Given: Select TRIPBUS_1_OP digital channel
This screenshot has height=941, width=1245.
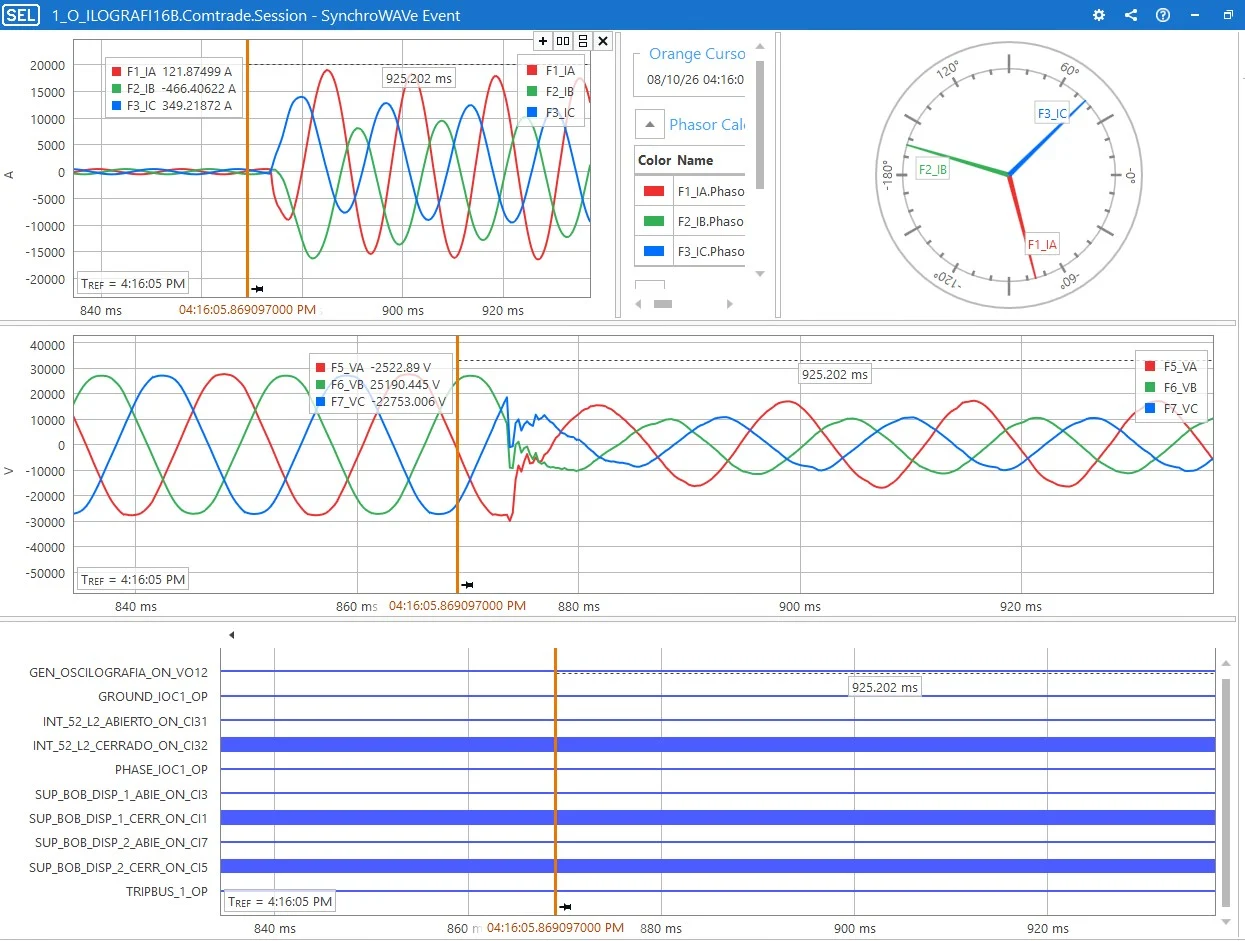Looking at the screenshot, I should [x=167, y=891].
